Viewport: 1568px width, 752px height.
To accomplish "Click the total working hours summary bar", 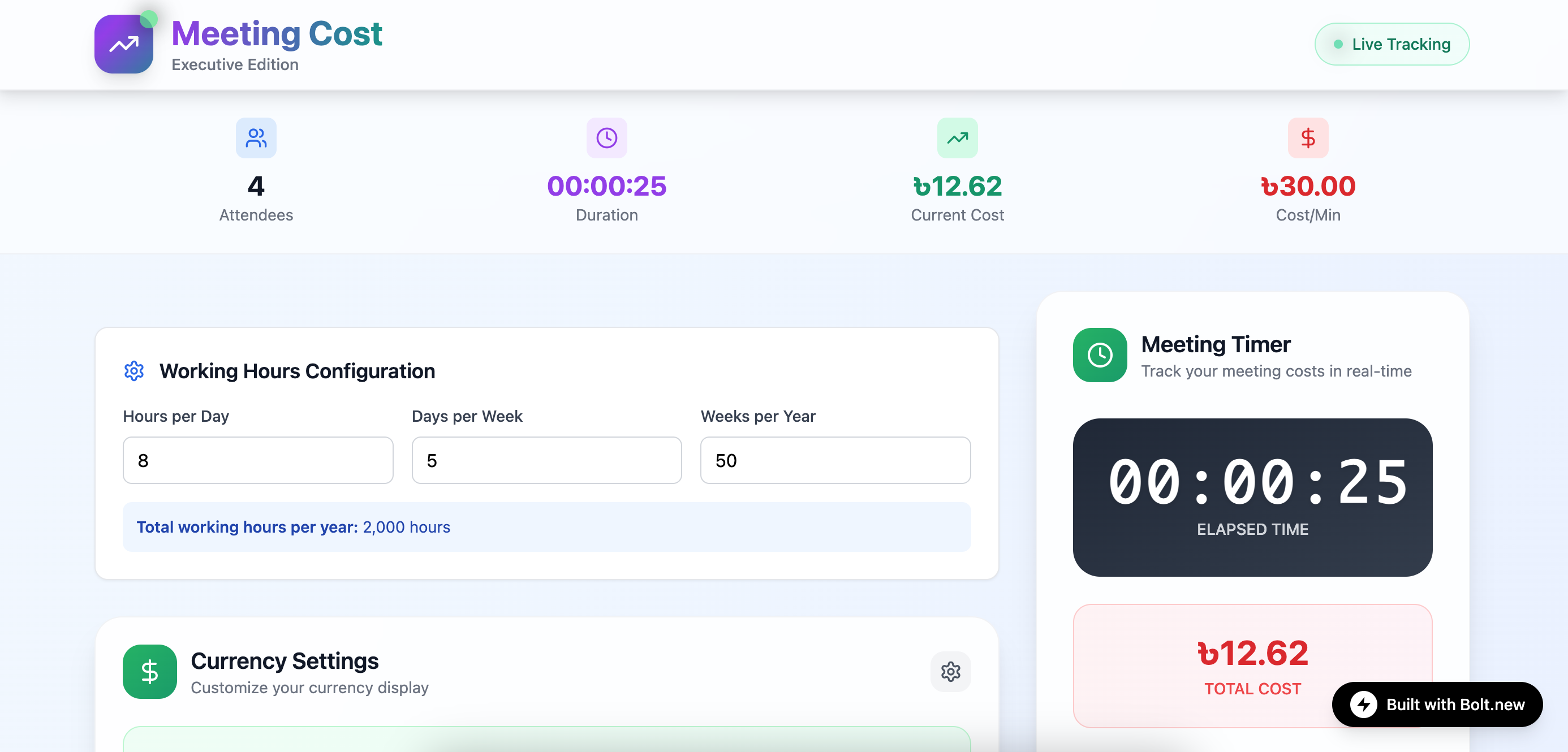I will pos(546,527).
